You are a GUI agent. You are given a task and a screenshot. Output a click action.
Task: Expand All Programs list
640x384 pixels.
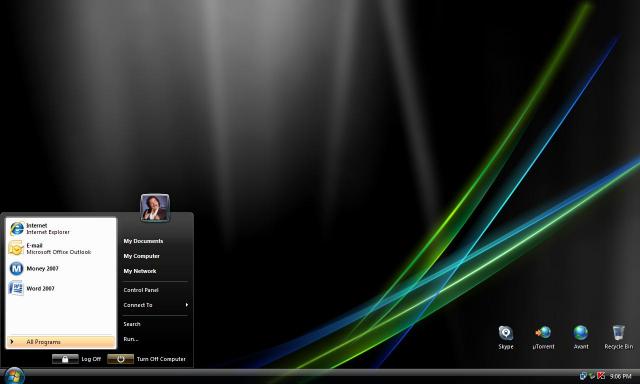[x=61, y=342]
